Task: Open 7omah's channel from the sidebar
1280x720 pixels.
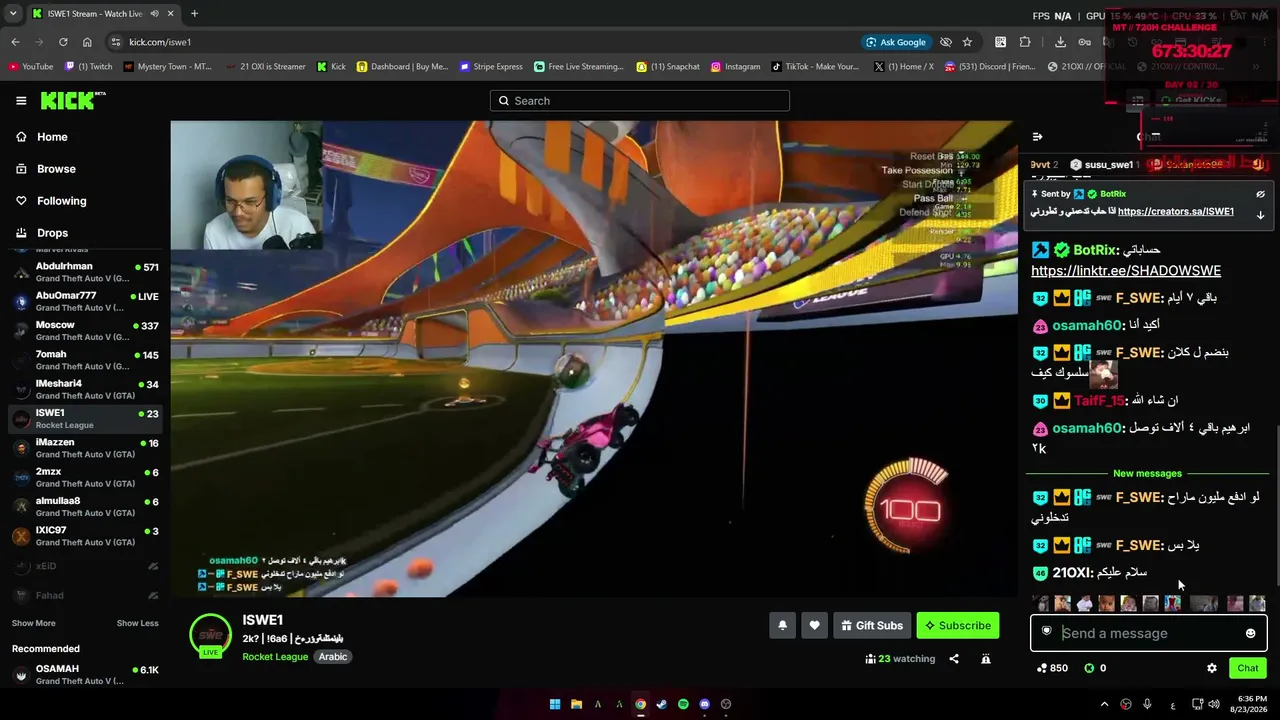Action: pyautogui.click(x=85, y=360)
